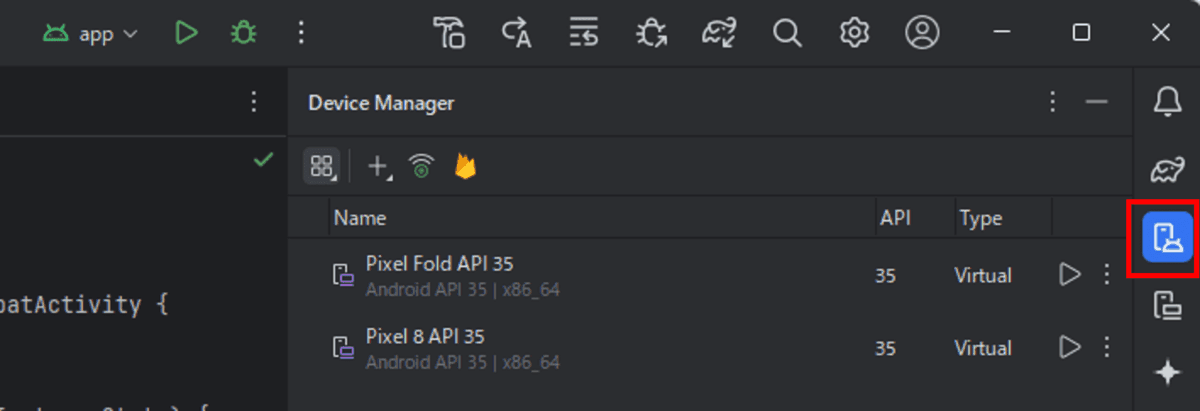Open the device grouping dropdown in Device Manager
Image resolution: width=1200 pixels, height=411 pixels.
(x=322, y=167)
